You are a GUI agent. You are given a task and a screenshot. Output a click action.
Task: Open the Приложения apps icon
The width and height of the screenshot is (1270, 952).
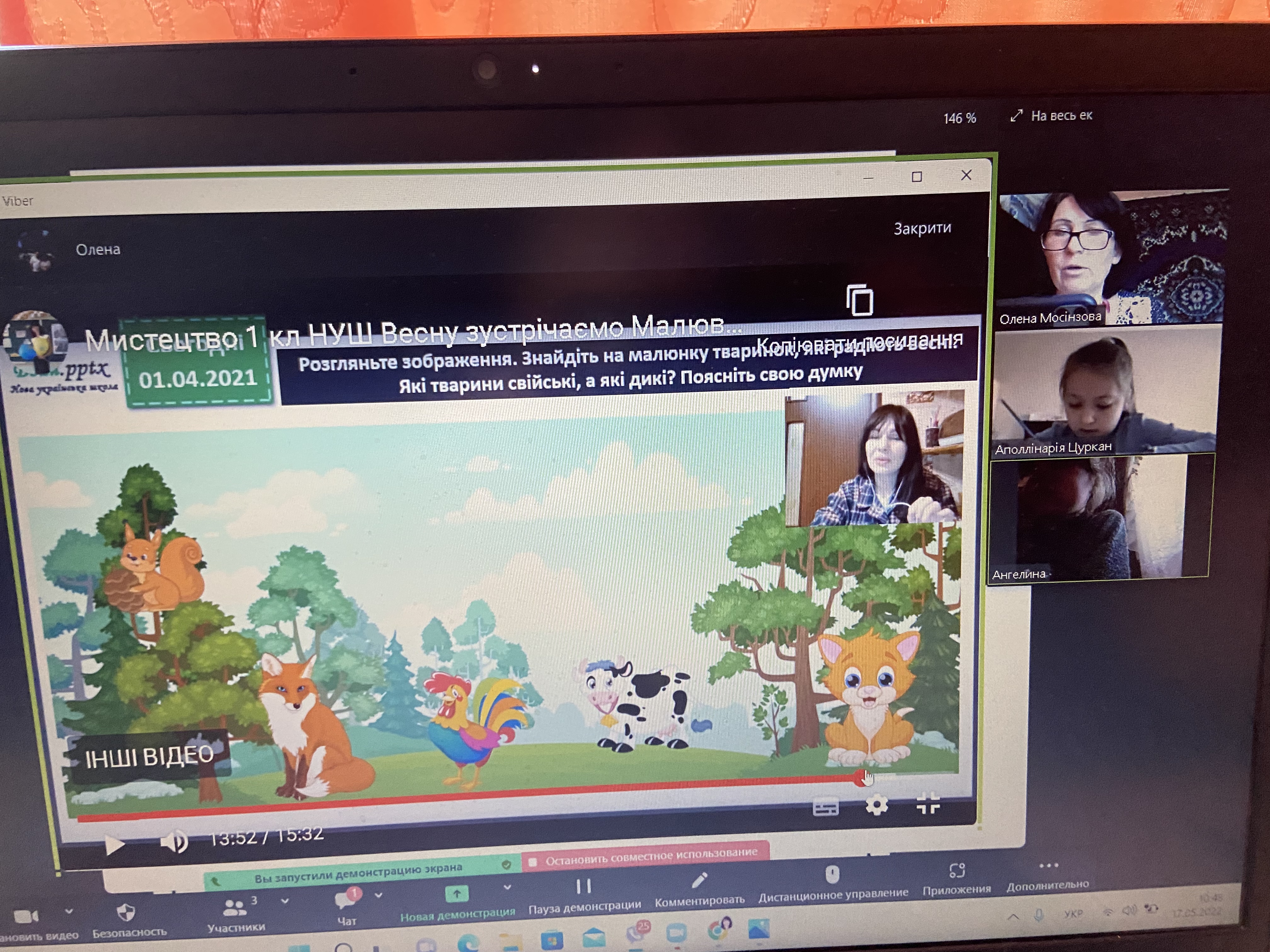[957, 871]
